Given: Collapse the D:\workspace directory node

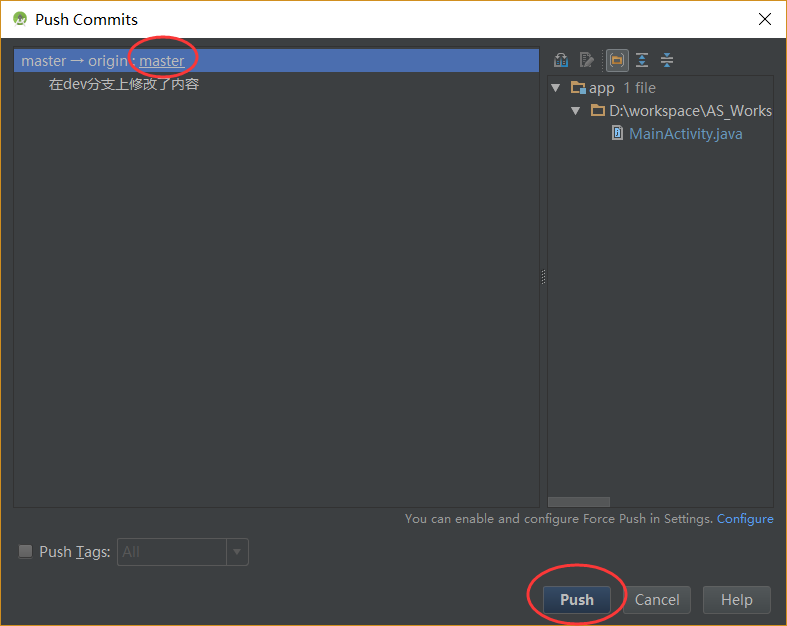Looking at the screenshot, I should click(576, 111).
